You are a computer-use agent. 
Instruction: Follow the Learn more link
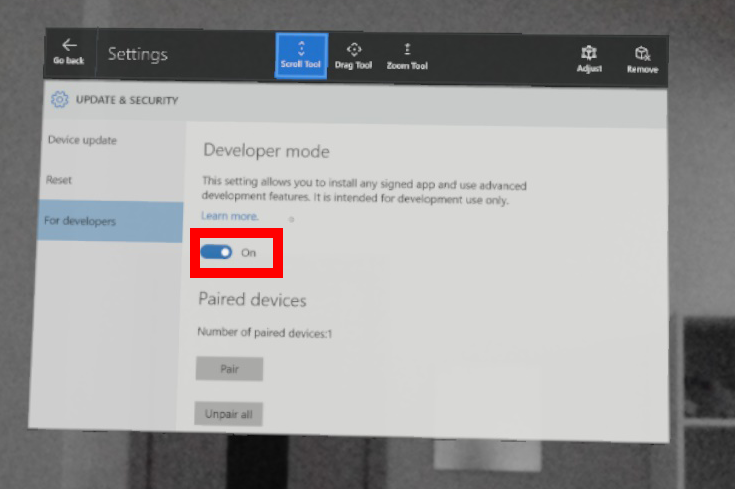coord(230,216)
